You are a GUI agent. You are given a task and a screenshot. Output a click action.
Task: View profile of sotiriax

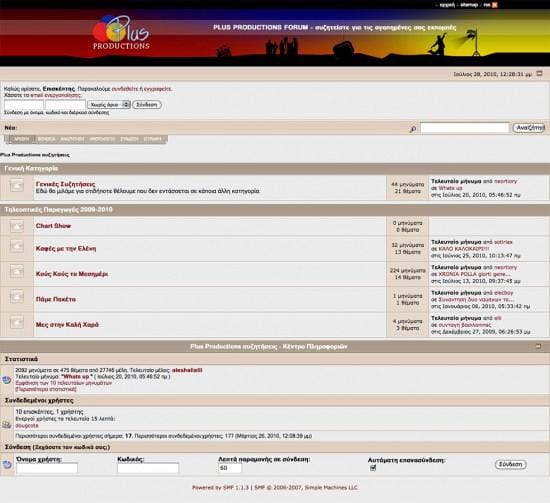503,242
